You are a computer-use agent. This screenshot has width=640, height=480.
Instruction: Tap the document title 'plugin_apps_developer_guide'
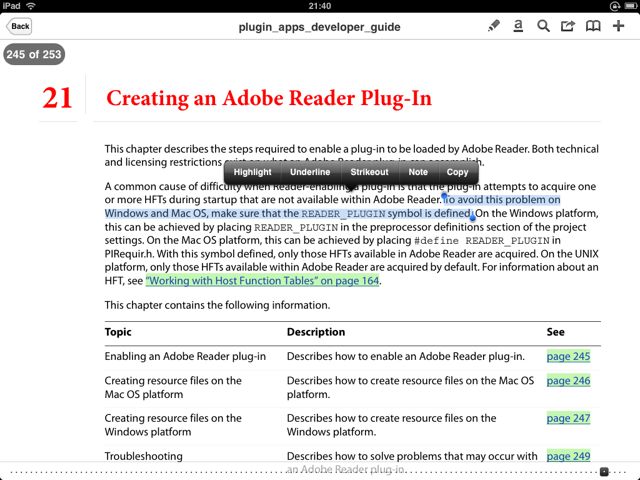click(319, 27)
